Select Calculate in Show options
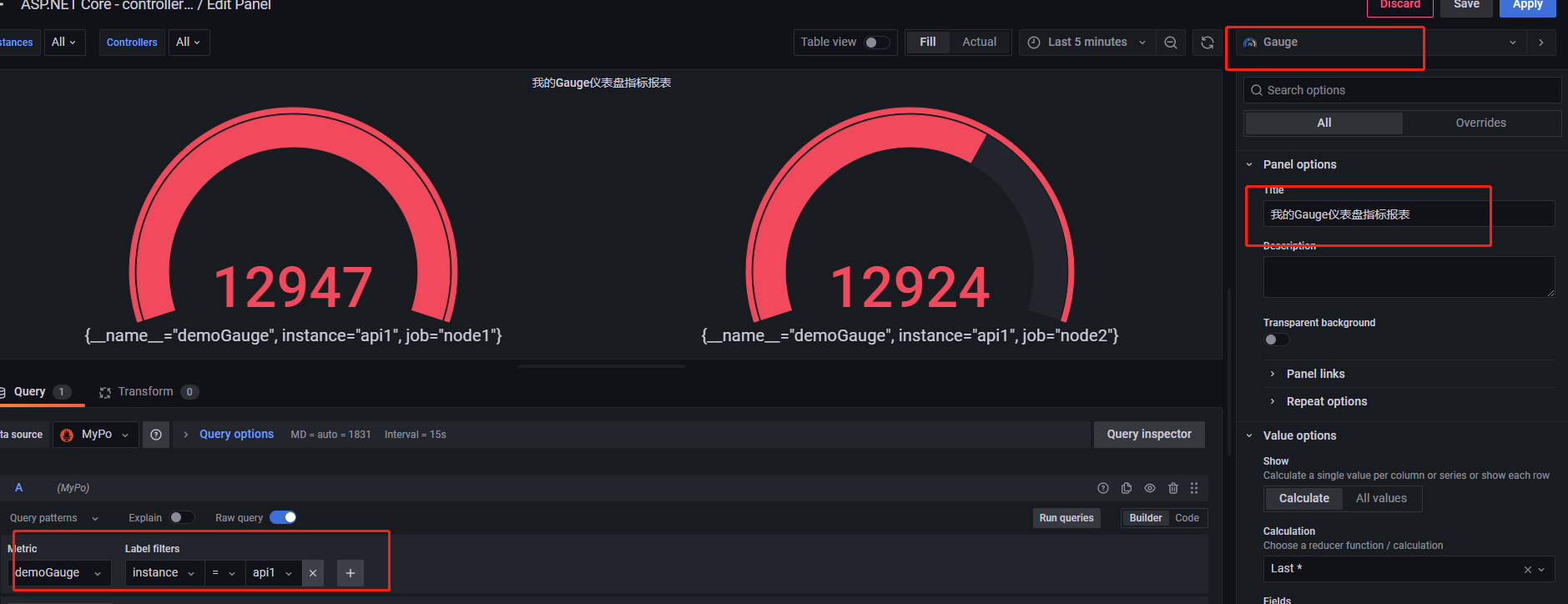 click(1304, 498)
